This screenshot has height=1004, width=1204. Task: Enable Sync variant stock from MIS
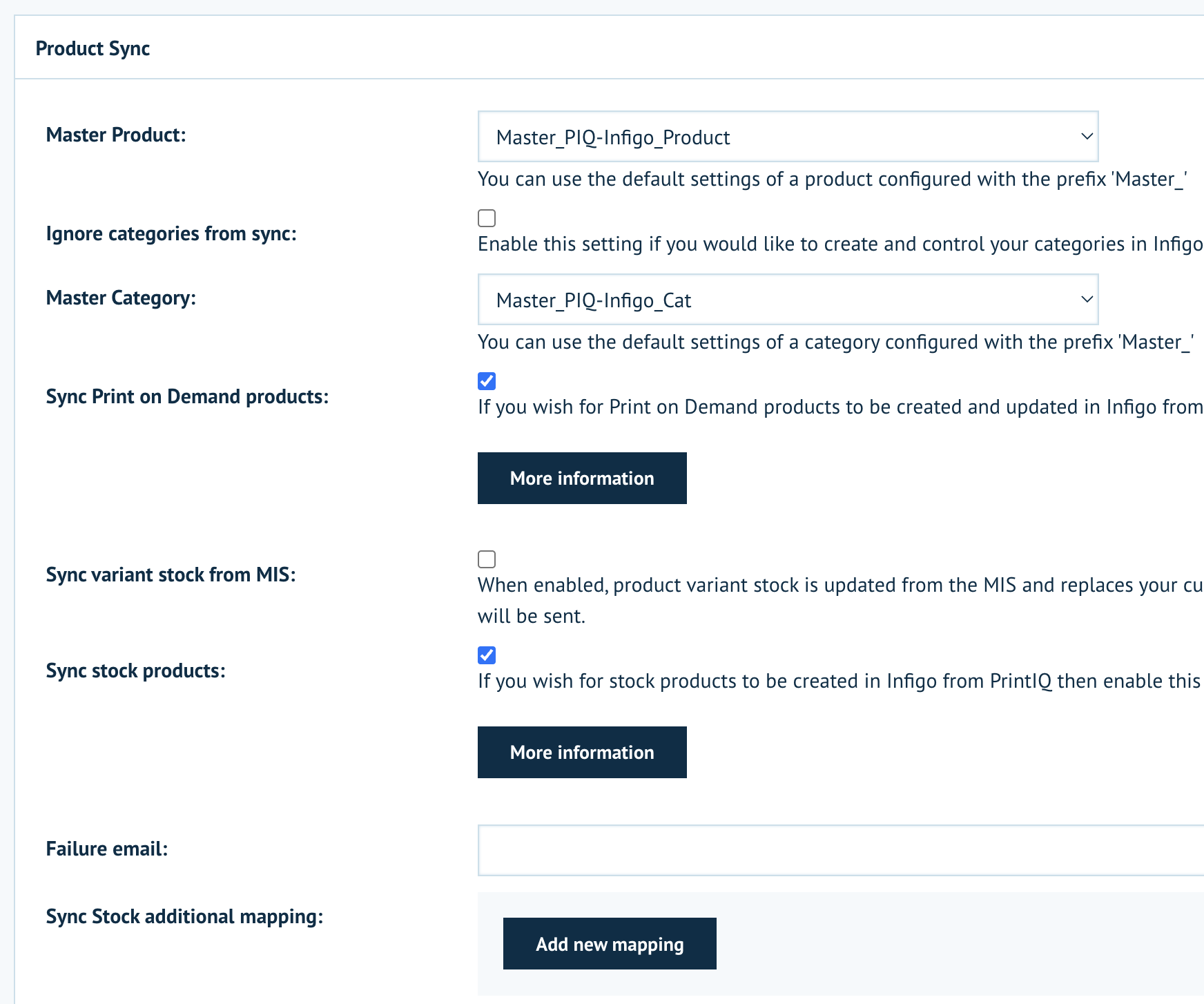[487, 559]
